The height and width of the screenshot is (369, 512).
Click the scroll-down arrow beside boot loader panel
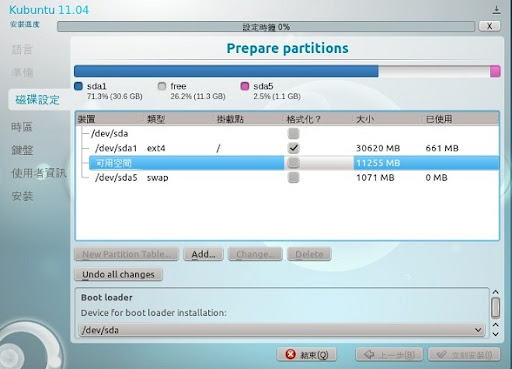(496, 334)
